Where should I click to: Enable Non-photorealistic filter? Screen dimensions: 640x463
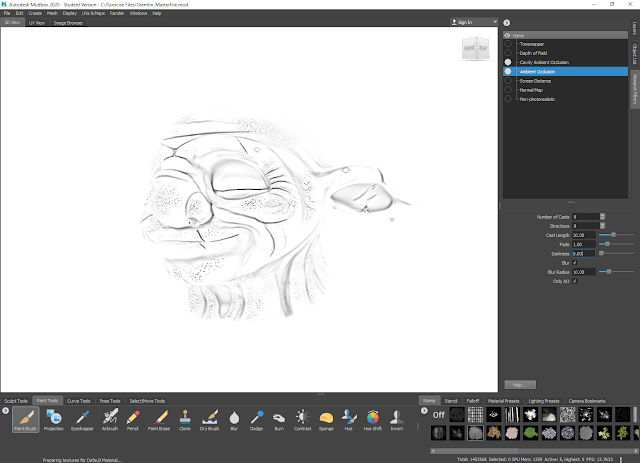508,99
